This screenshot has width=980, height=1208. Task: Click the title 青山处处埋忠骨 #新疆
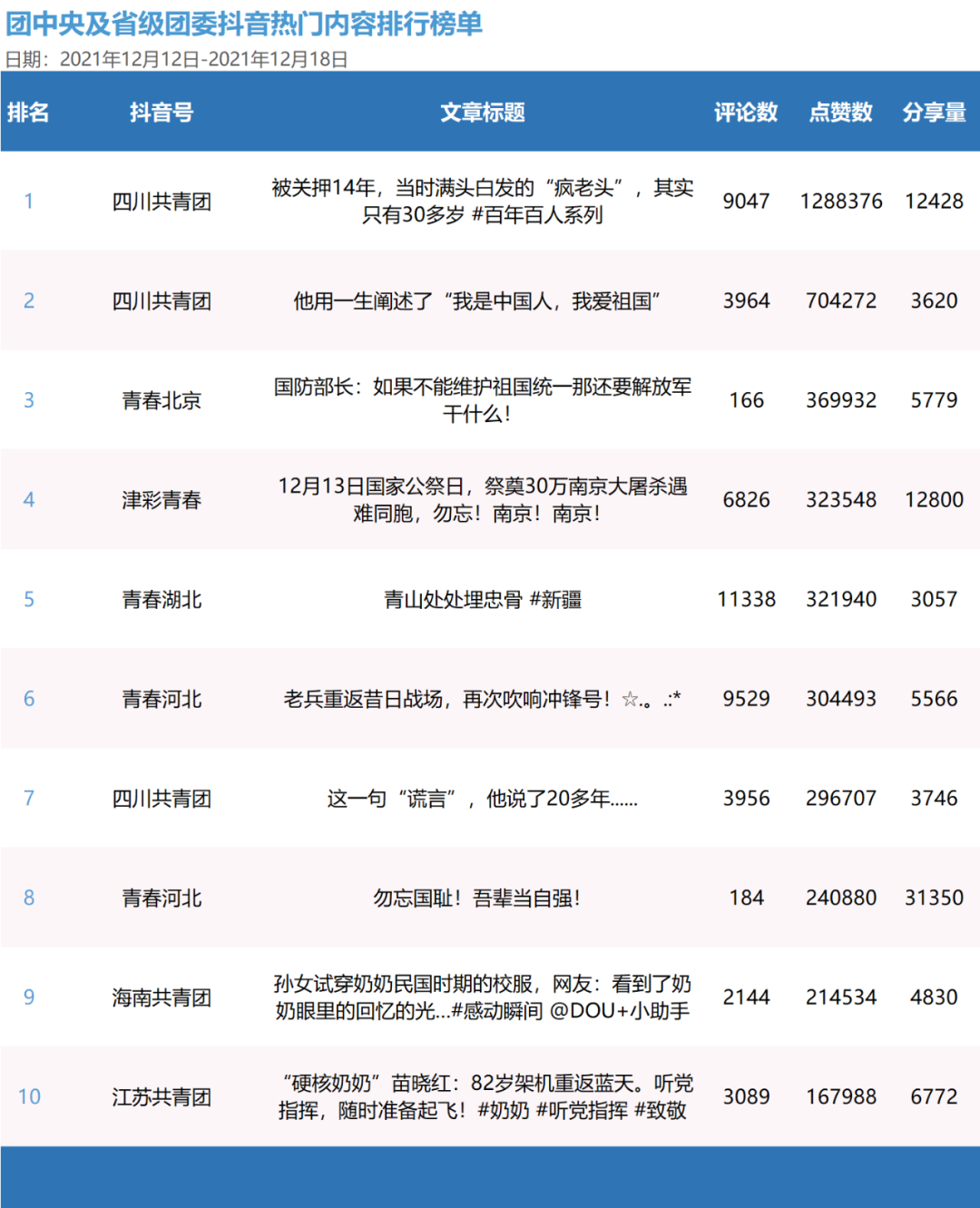point(481,599)
